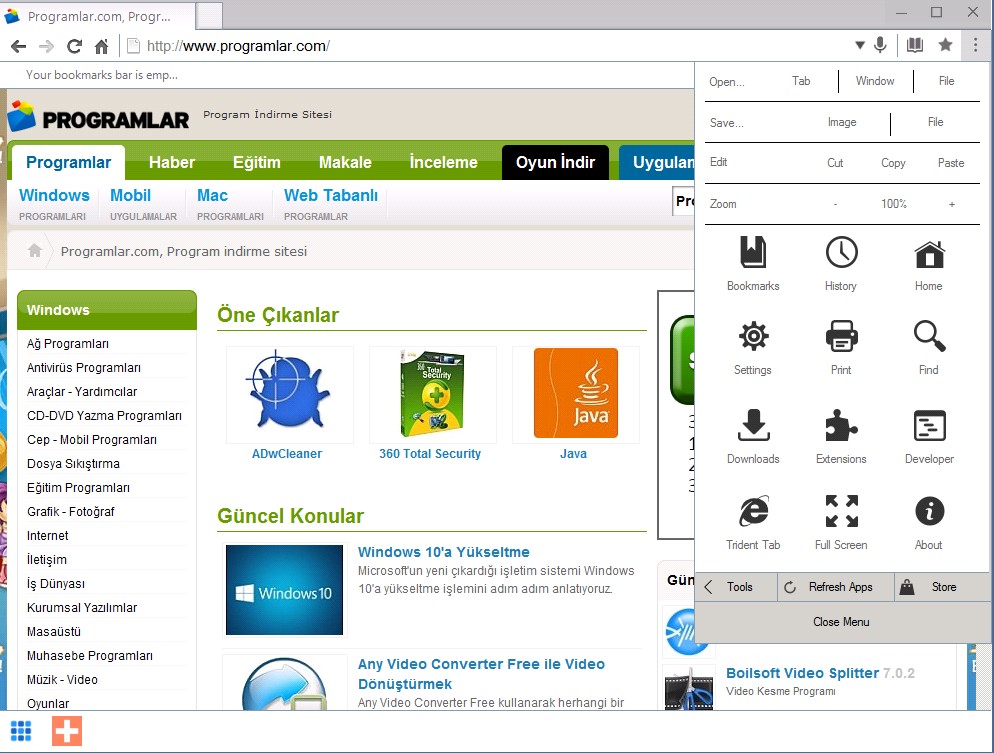Open the About info icon
The image size is (994, 753).
pos(929,511)
